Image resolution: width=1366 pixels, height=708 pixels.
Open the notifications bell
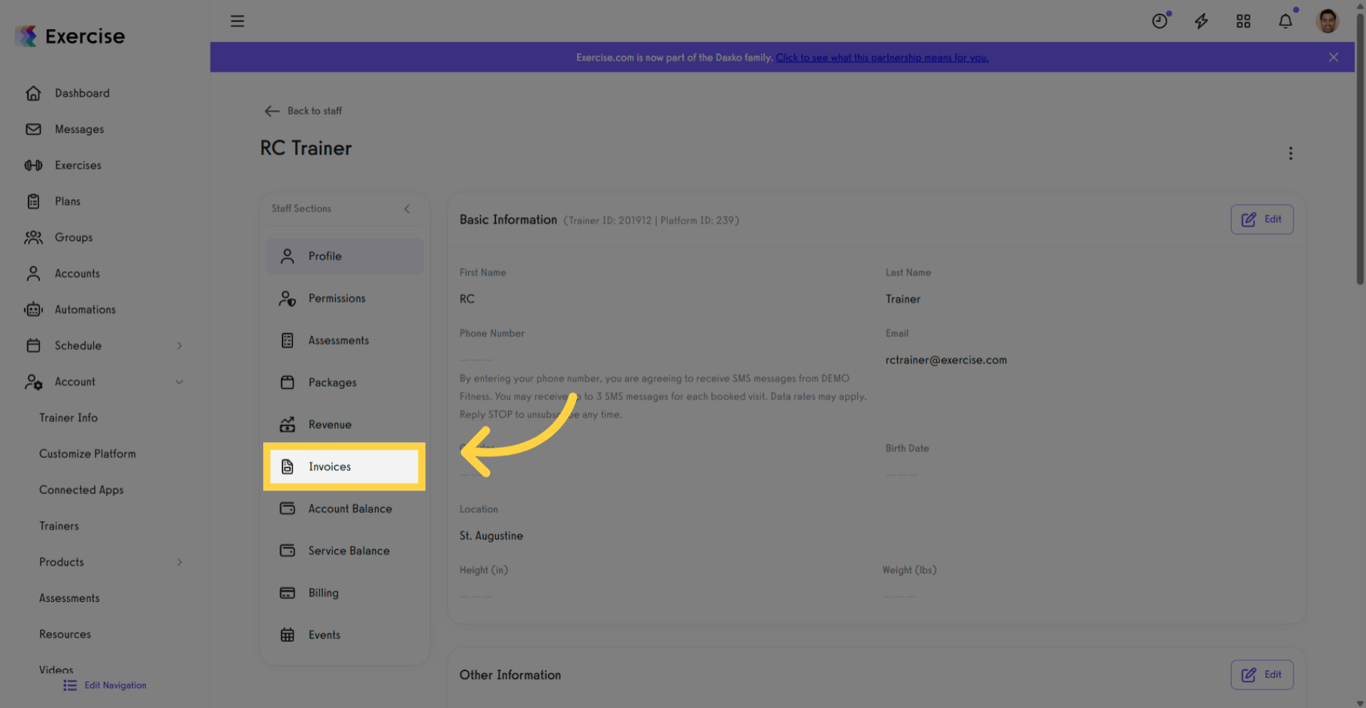click(x=1285, y=20)
